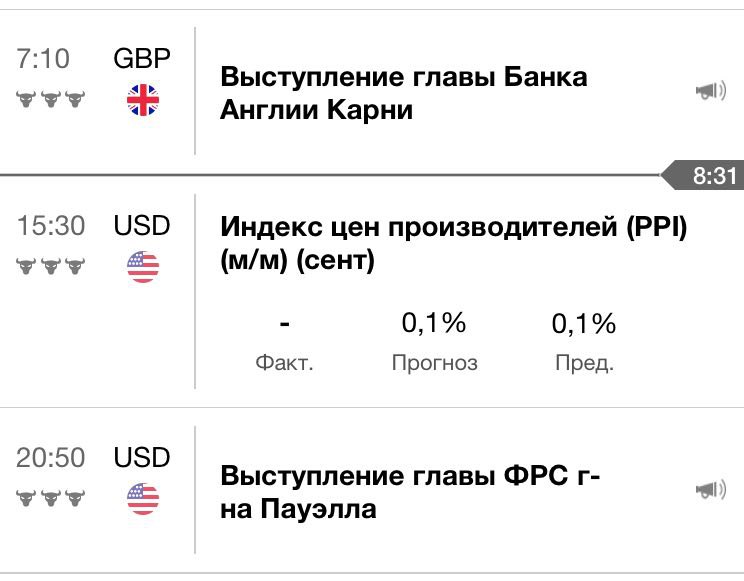Click the 8:31 current time marker
This screenshot has width=744, height=581.
703,175
